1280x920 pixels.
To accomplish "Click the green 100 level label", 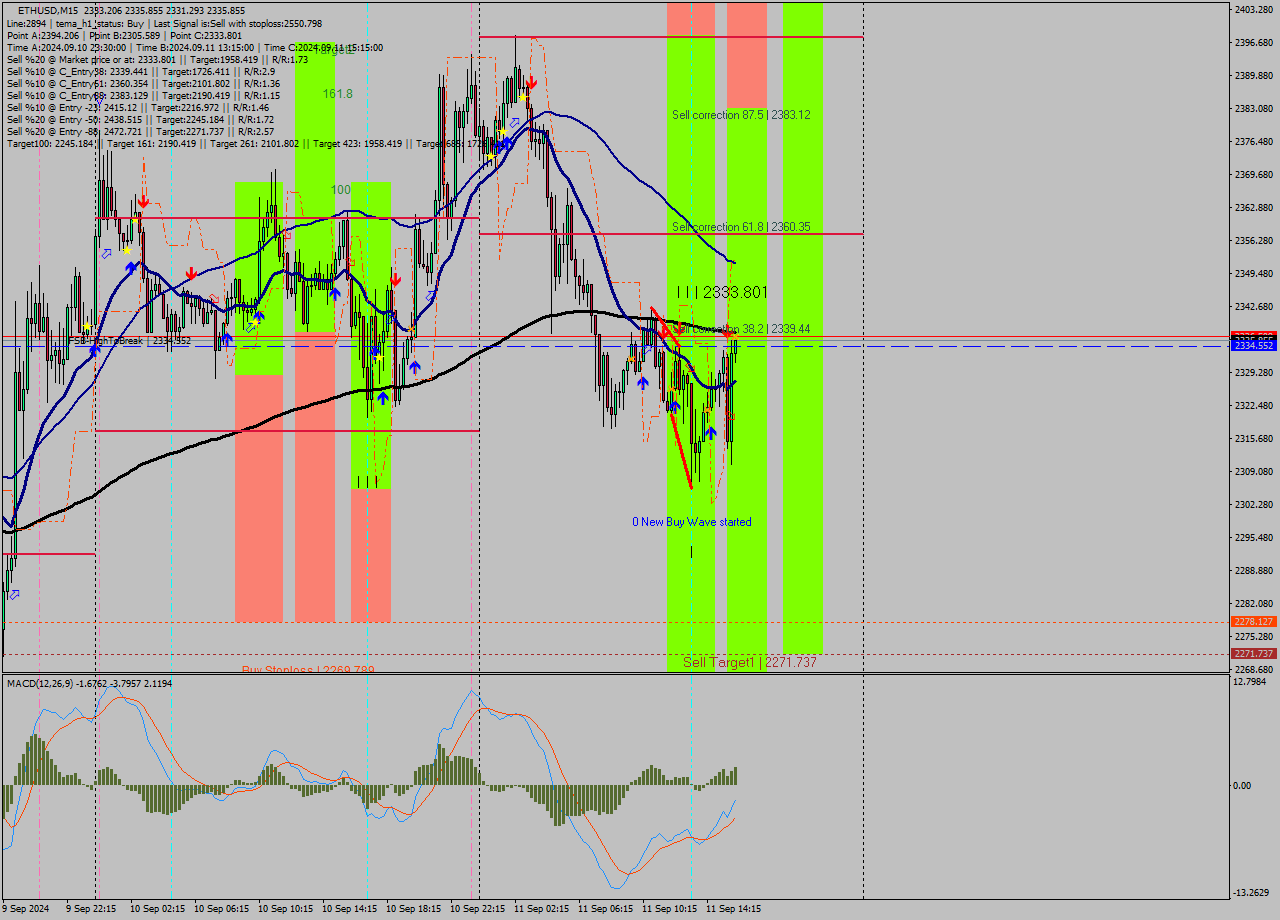I will tap(341, 189).
